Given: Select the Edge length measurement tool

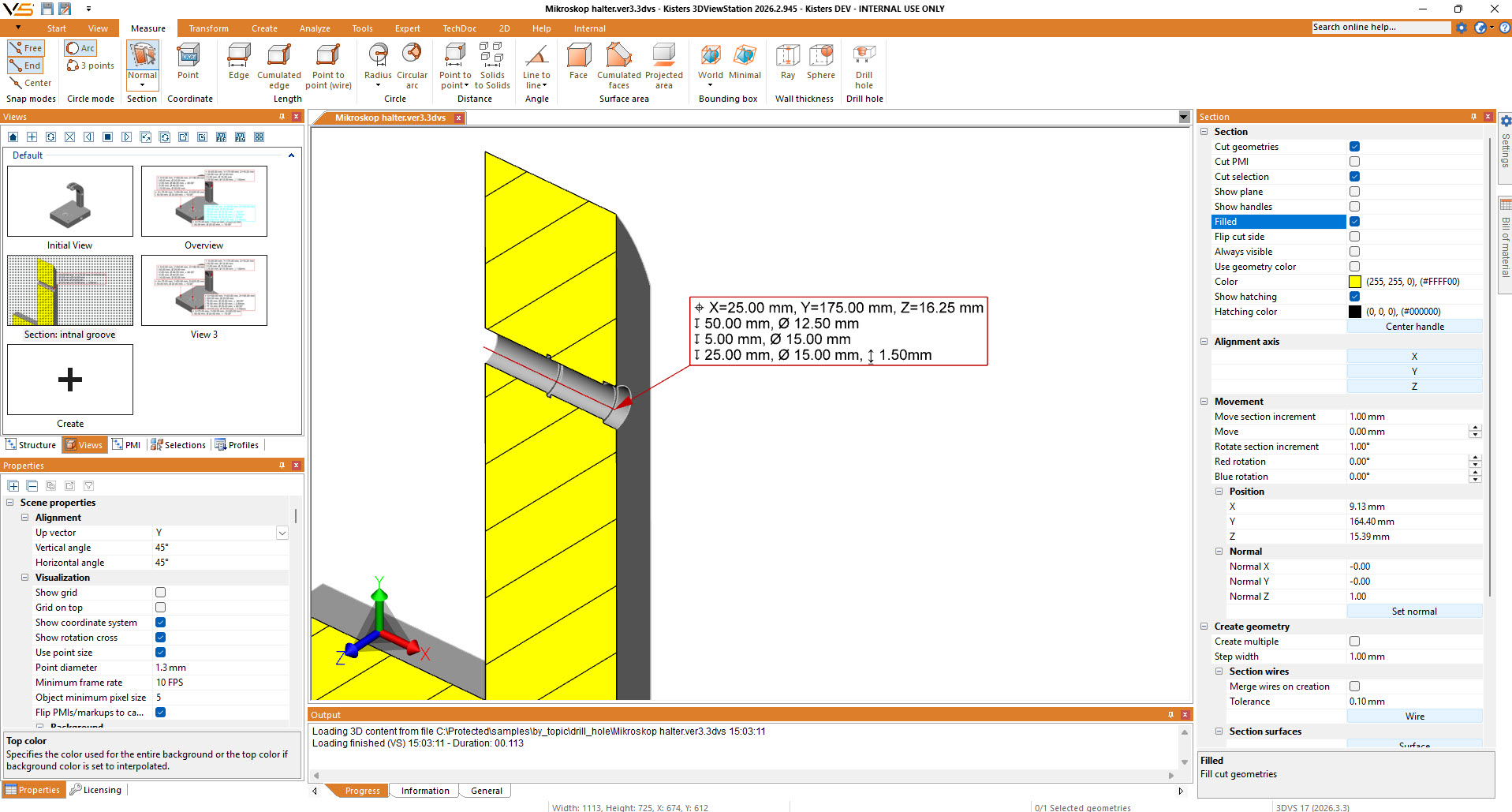Looking at the screenshot, I should pos(238,62).
